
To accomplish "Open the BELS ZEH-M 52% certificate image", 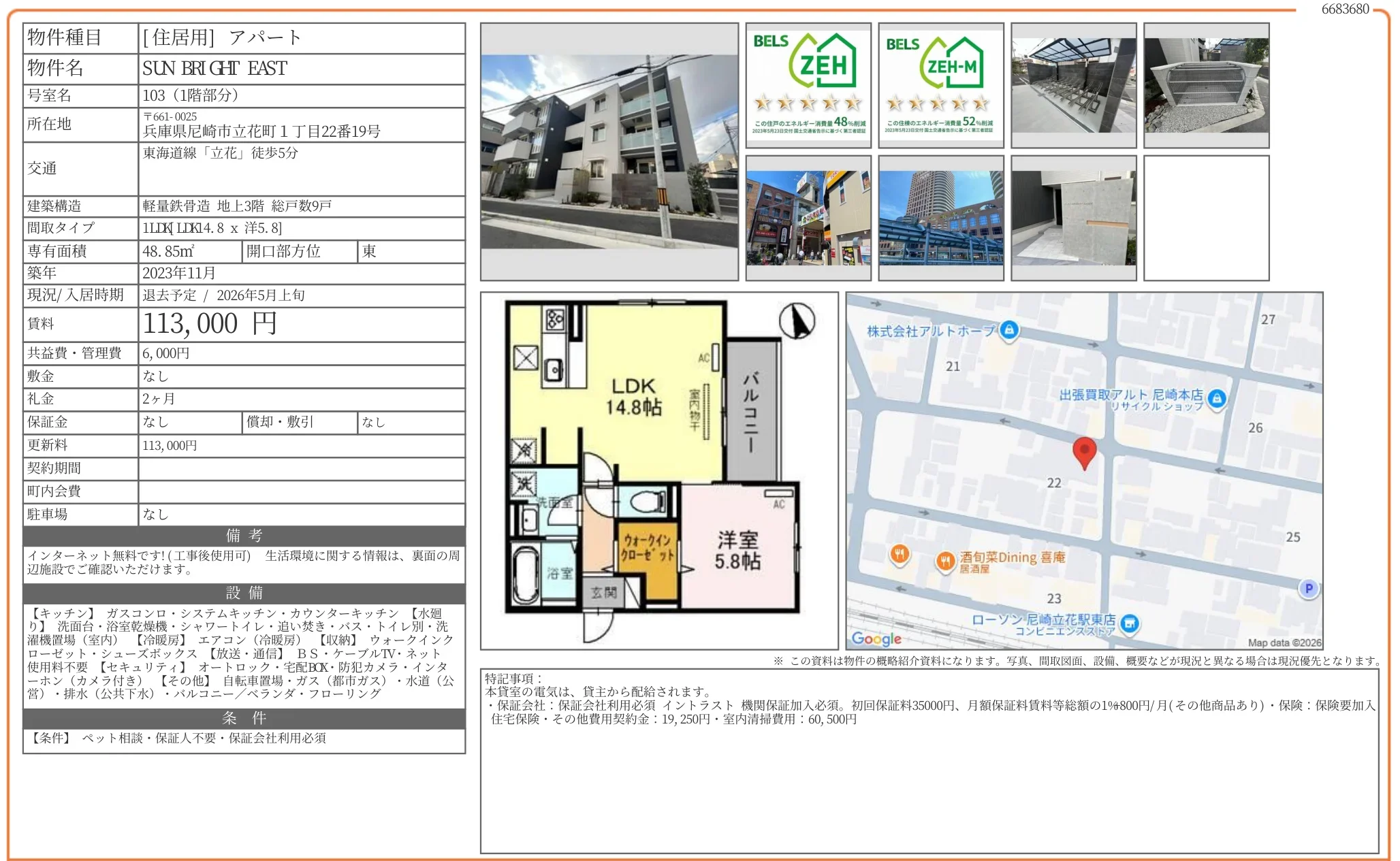I will tap(940, 85).
